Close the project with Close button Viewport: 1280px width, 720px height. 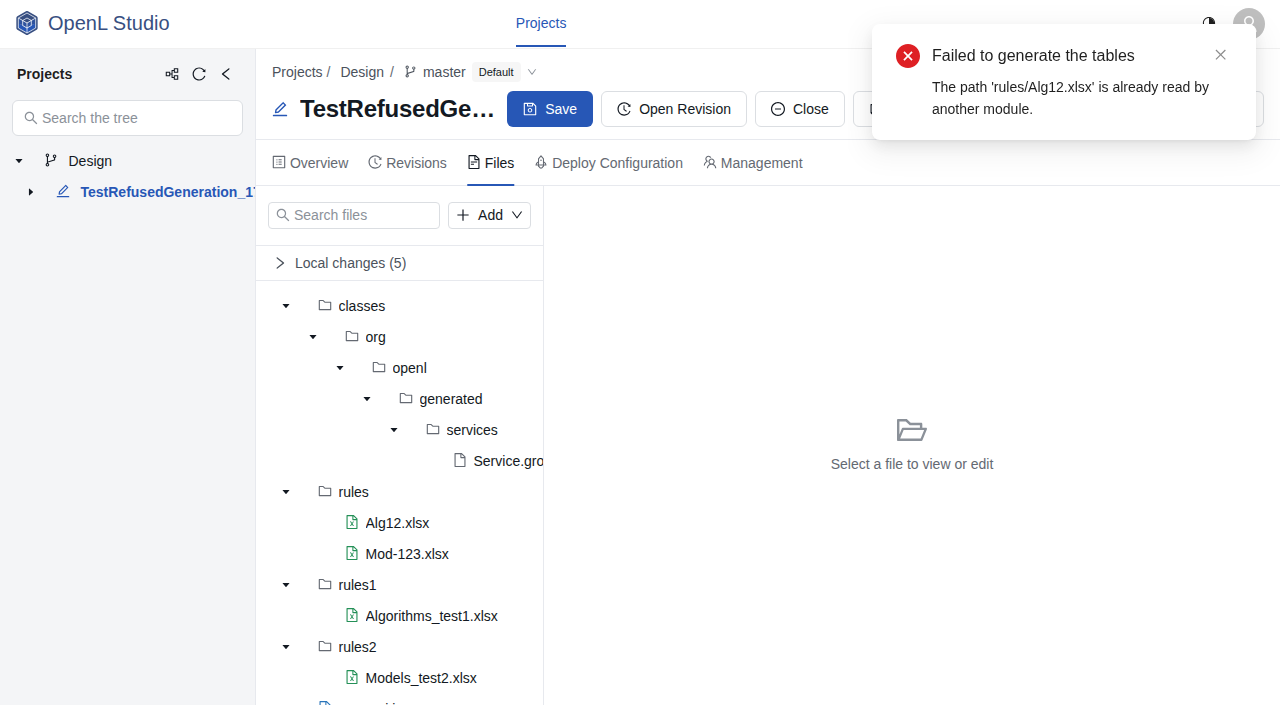800,109
